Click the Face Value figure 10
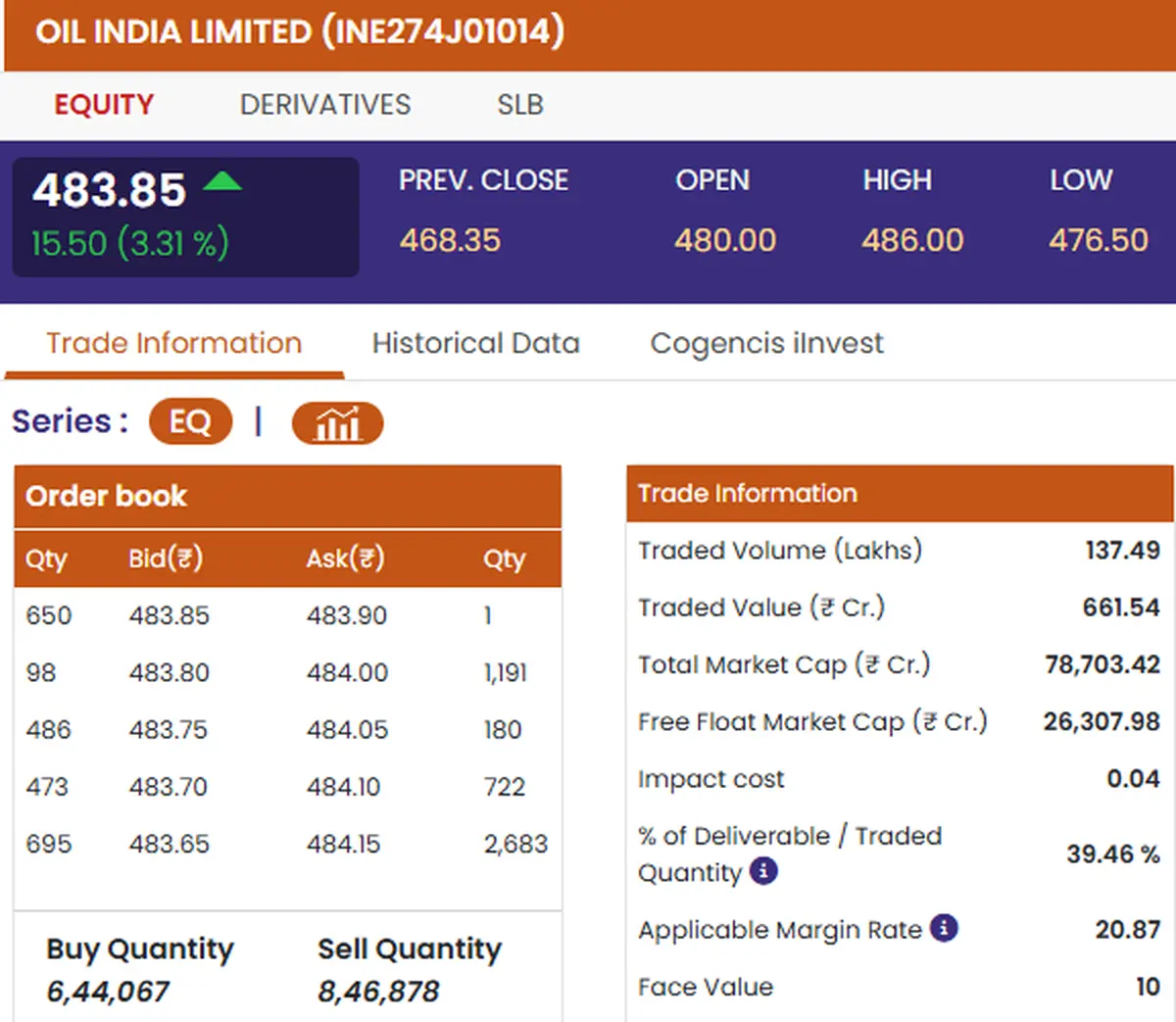This screenshot has width=1176, height=1022. pos(1149,986)
